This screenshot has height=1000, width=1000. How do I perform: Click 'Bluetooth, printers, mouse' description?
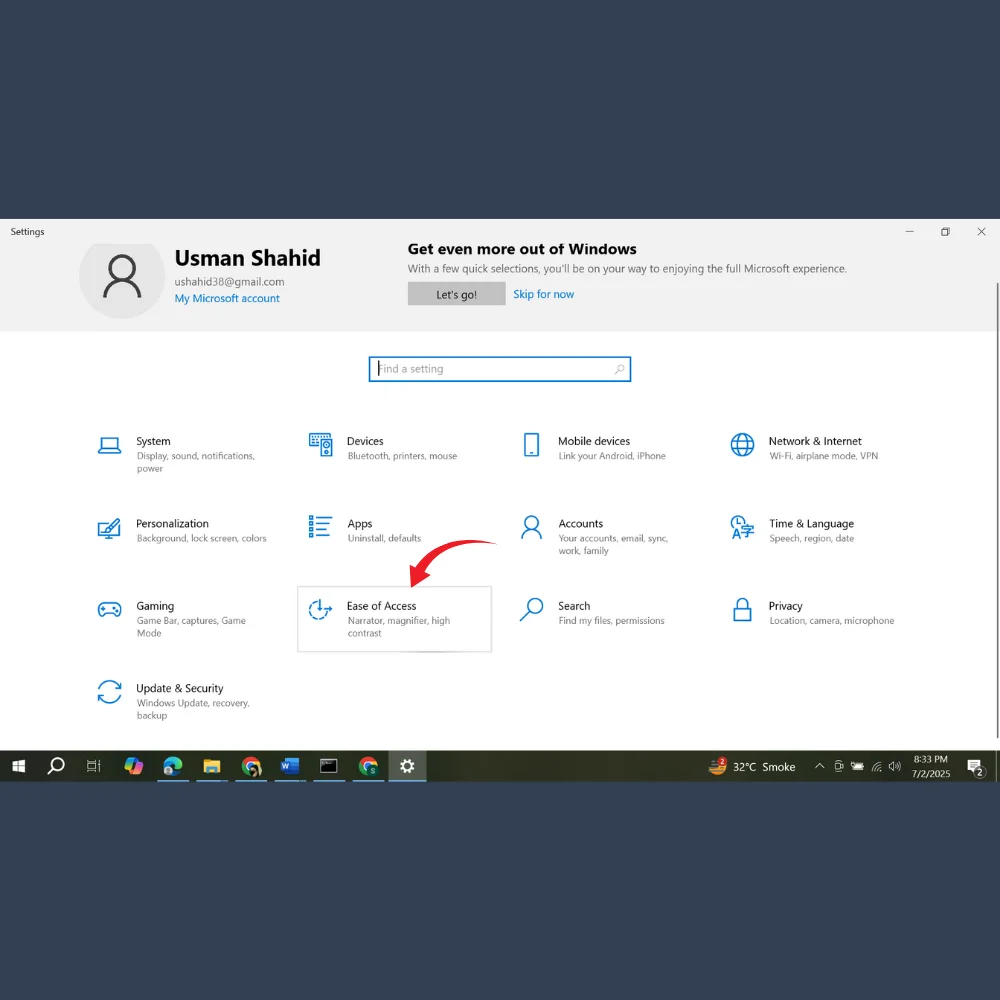[x=402, y=456]
